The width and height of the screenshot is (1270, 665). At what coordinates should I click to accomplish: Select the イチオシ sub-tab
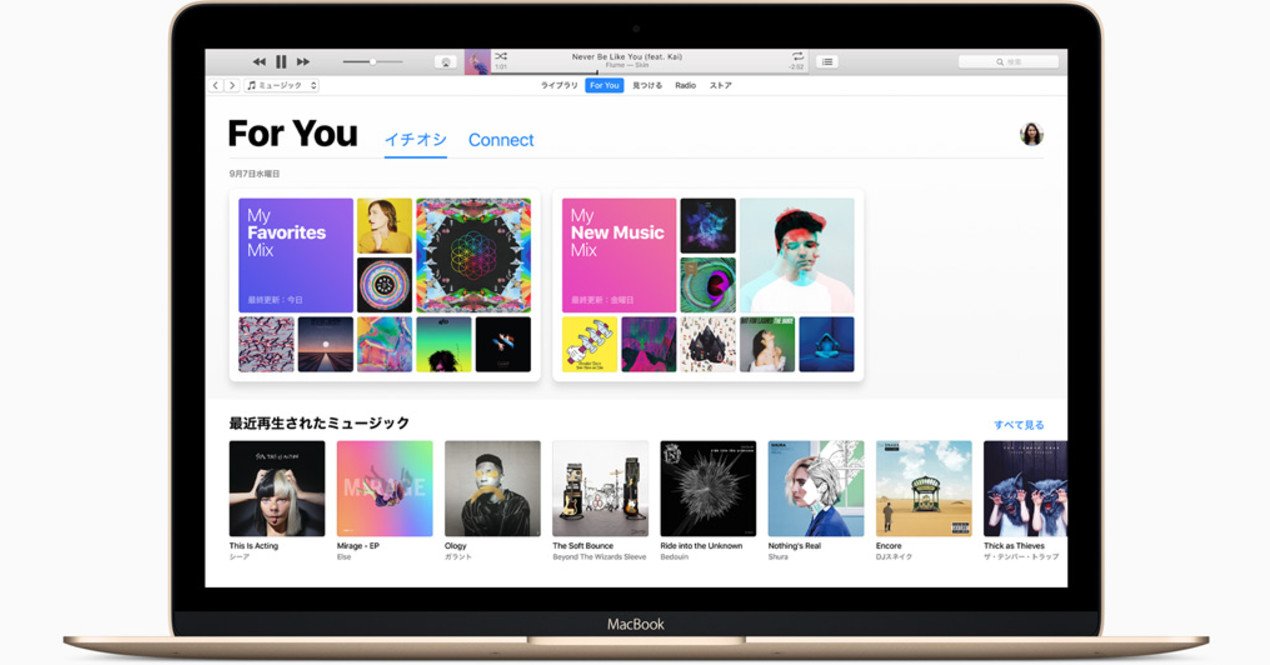click(415, 140)
